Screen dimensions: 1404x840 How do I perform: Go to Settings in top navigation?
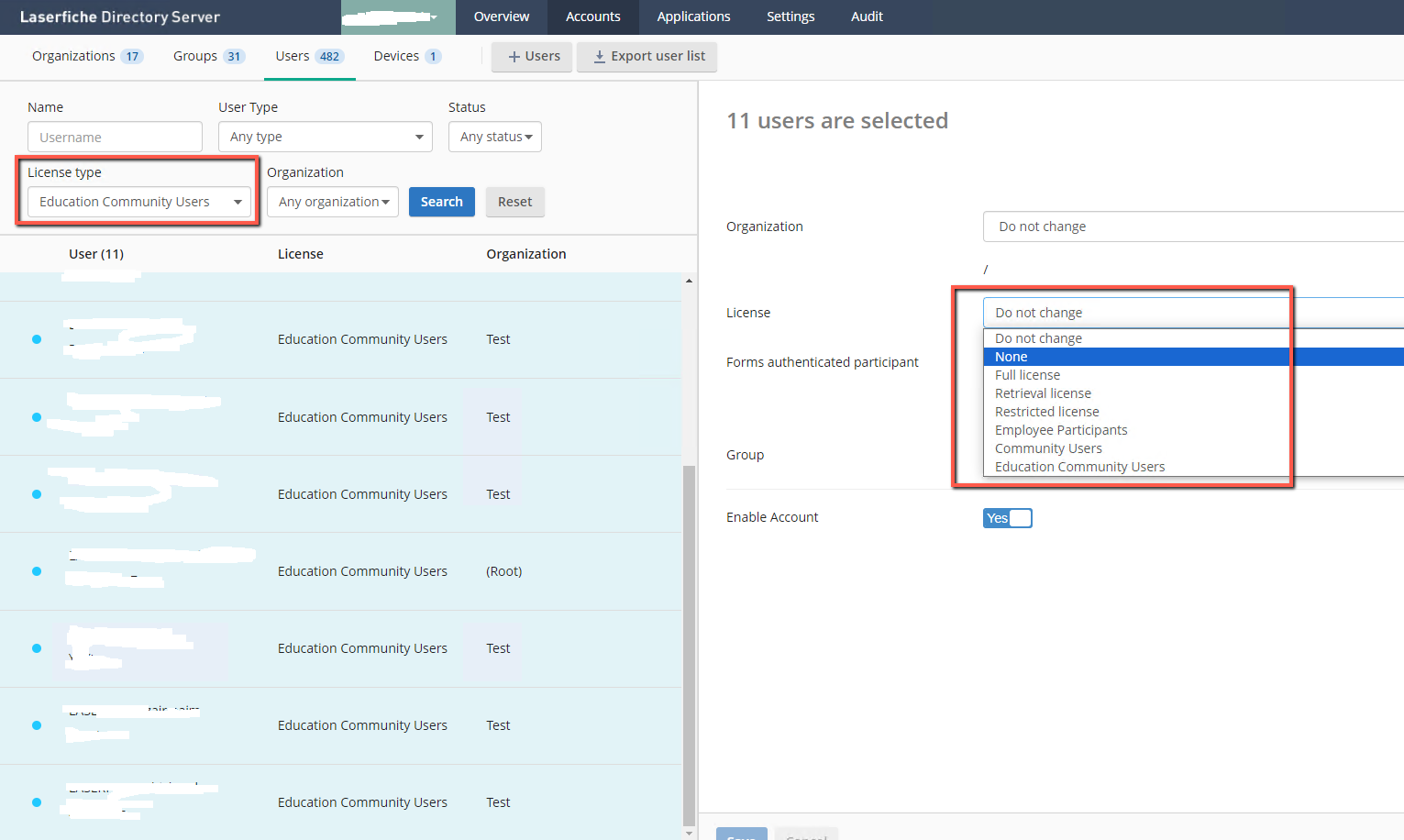pos(790,17)
